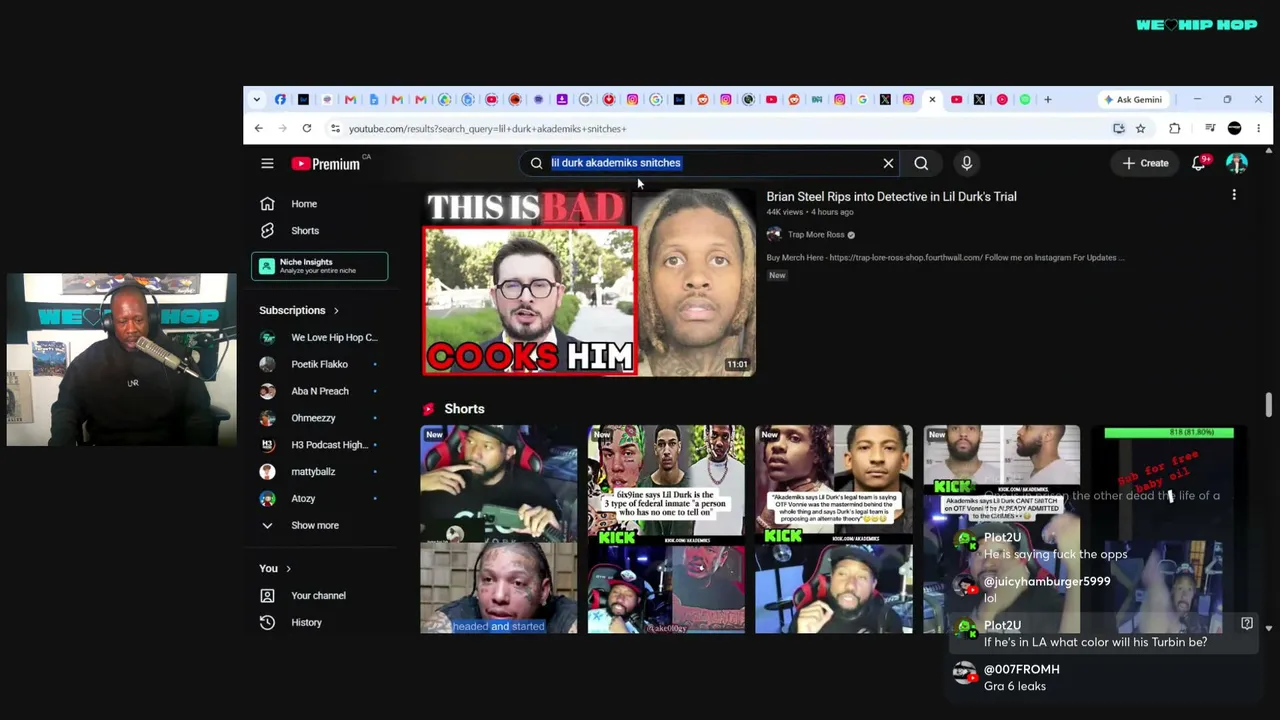Open the 'Sub for free baby oil' short
This screenshot has width=1280, height=720.
(1169, 529)
